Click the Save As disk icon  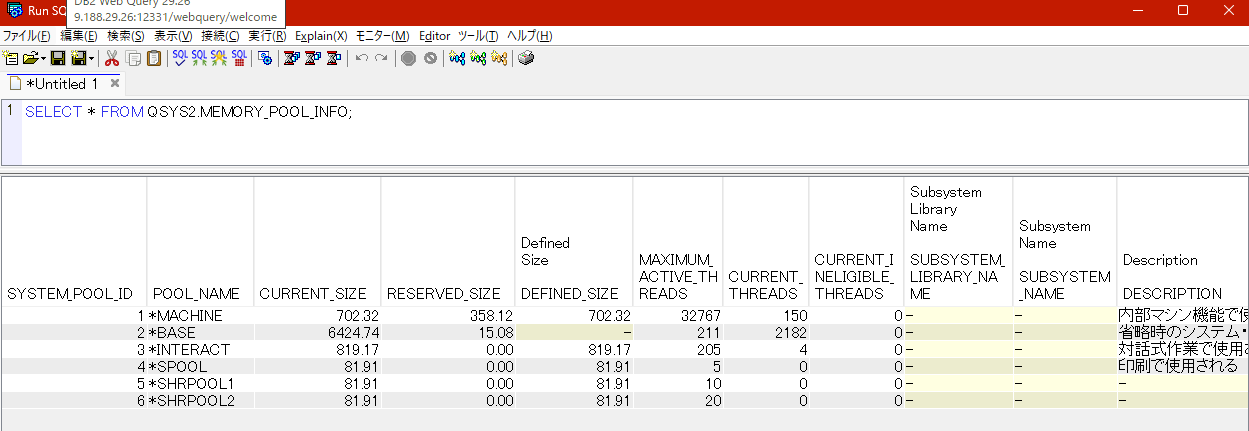(x=78, y=58)
